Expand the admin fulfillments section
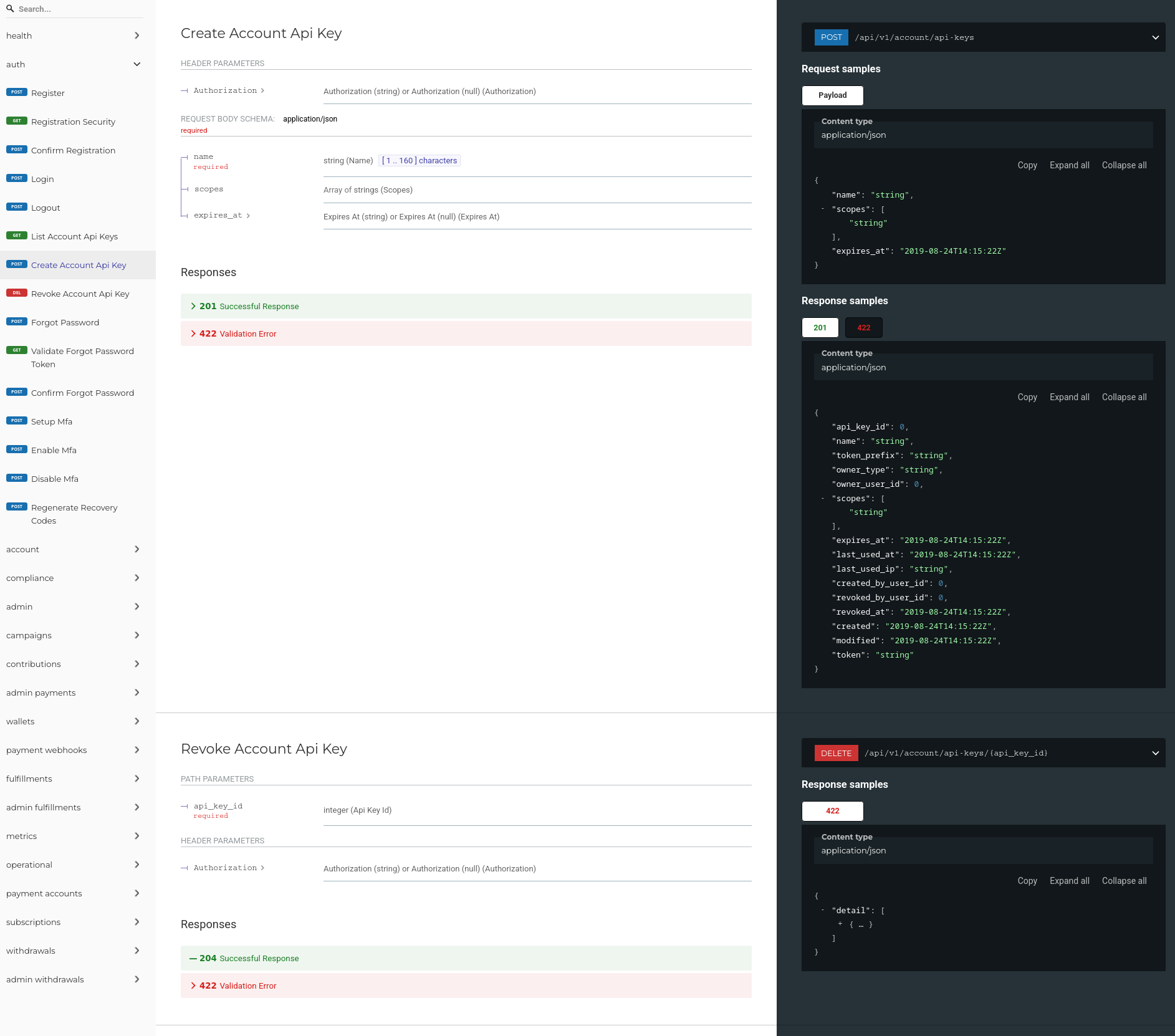This screenshot has height=1036, width=1175. tap(78, 807)
